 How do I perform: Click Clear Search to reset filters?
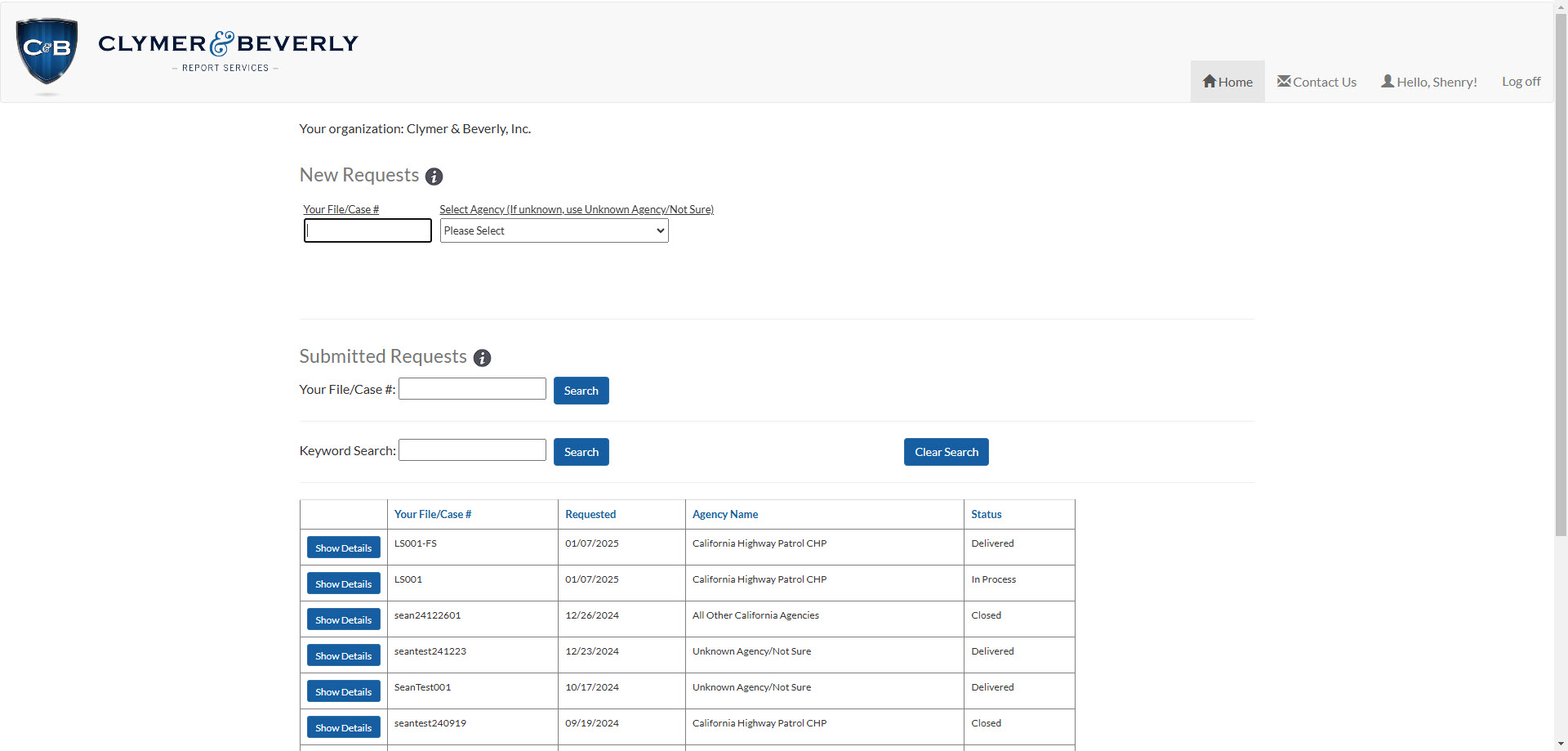[945, 451]
